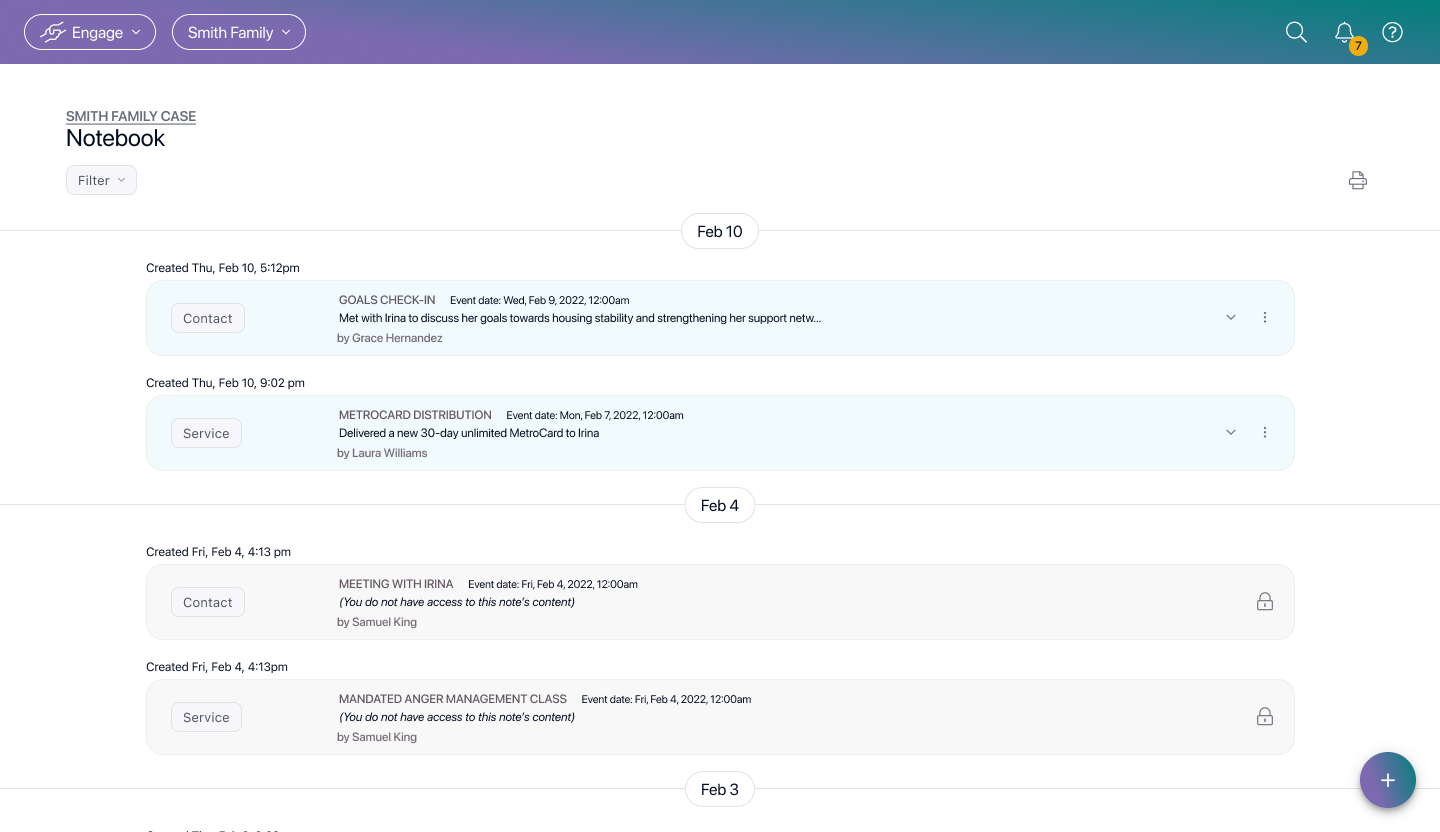Click the plus button to add note
This screenshot has height=832, width=1440.
coord(1387,780)
